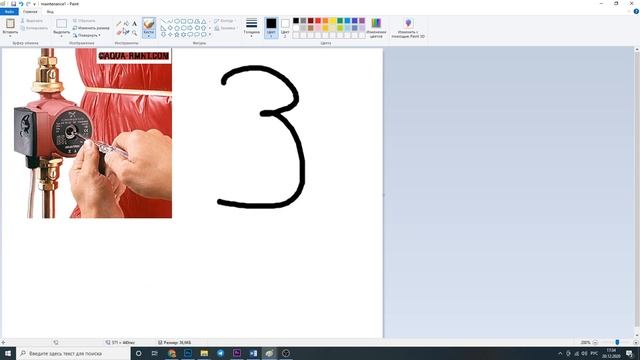Viewport: 640px width, 360px height.
Task: Select the Color picker eyedropper tool
Action: (127, 32)
